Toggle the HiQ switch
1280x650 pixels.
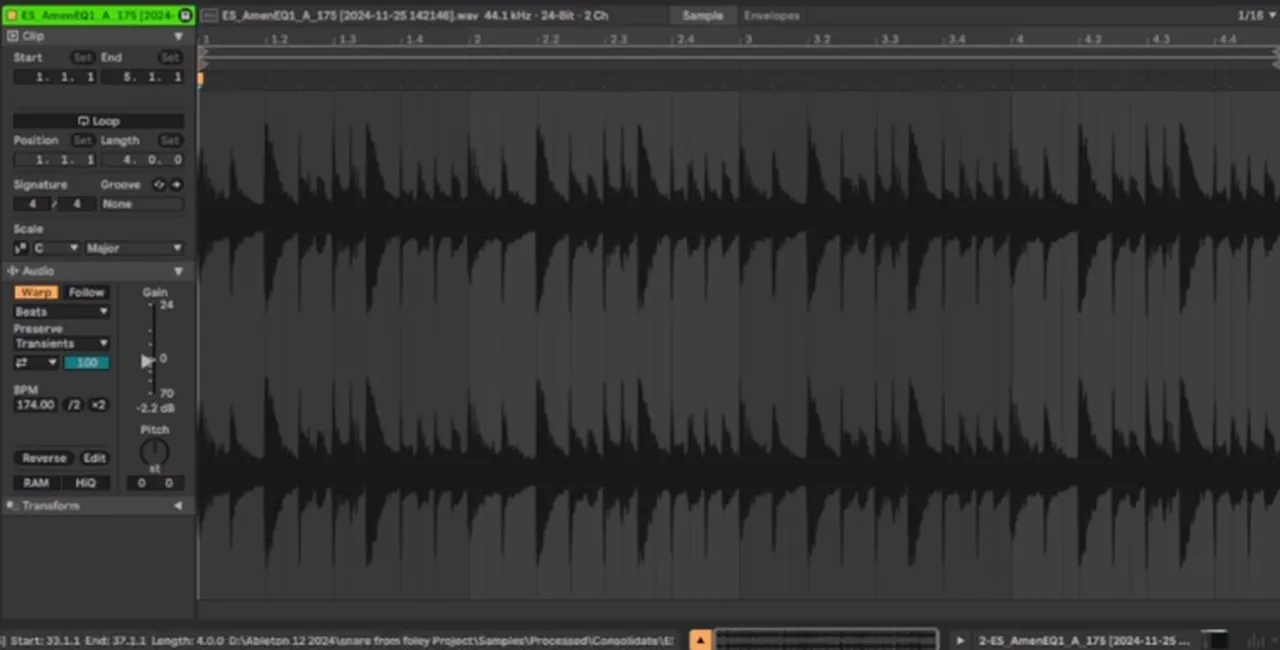point(86,483)
